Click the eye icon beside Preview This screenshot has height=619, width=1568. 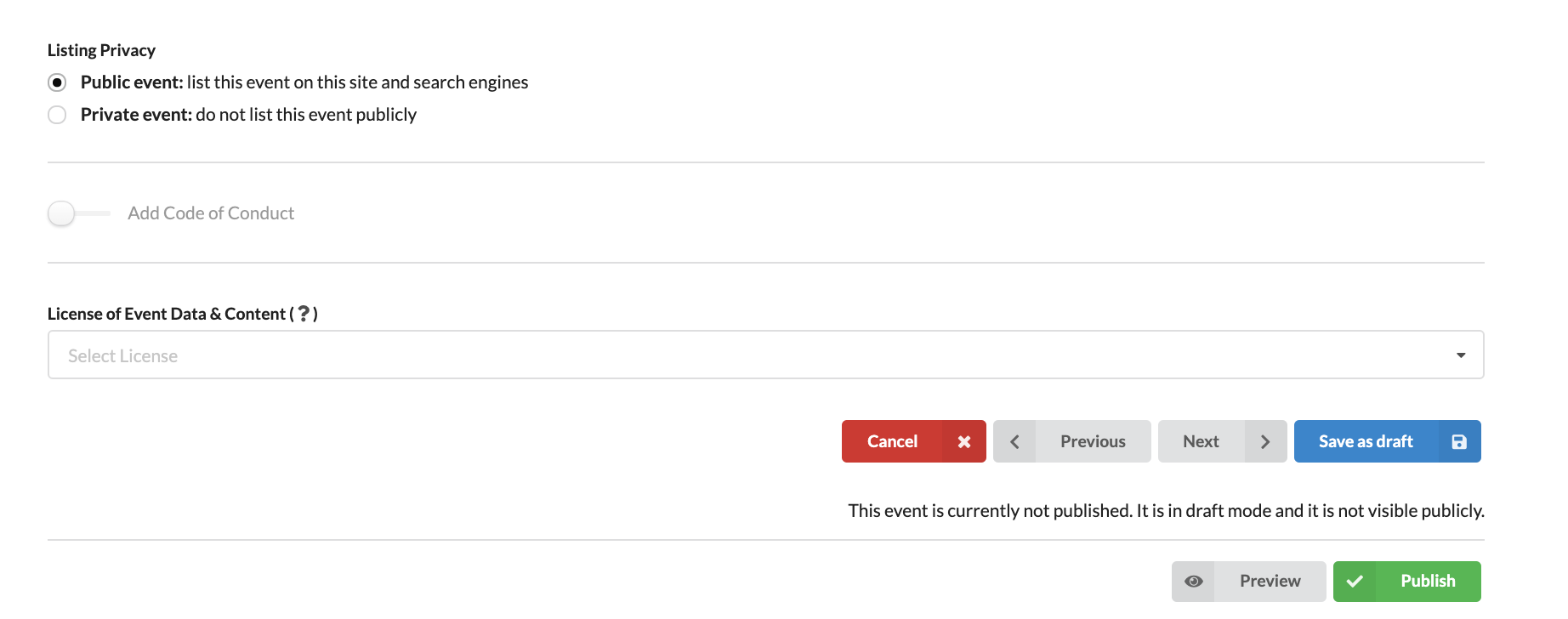pyautogui.click(x=1194, y=581)
